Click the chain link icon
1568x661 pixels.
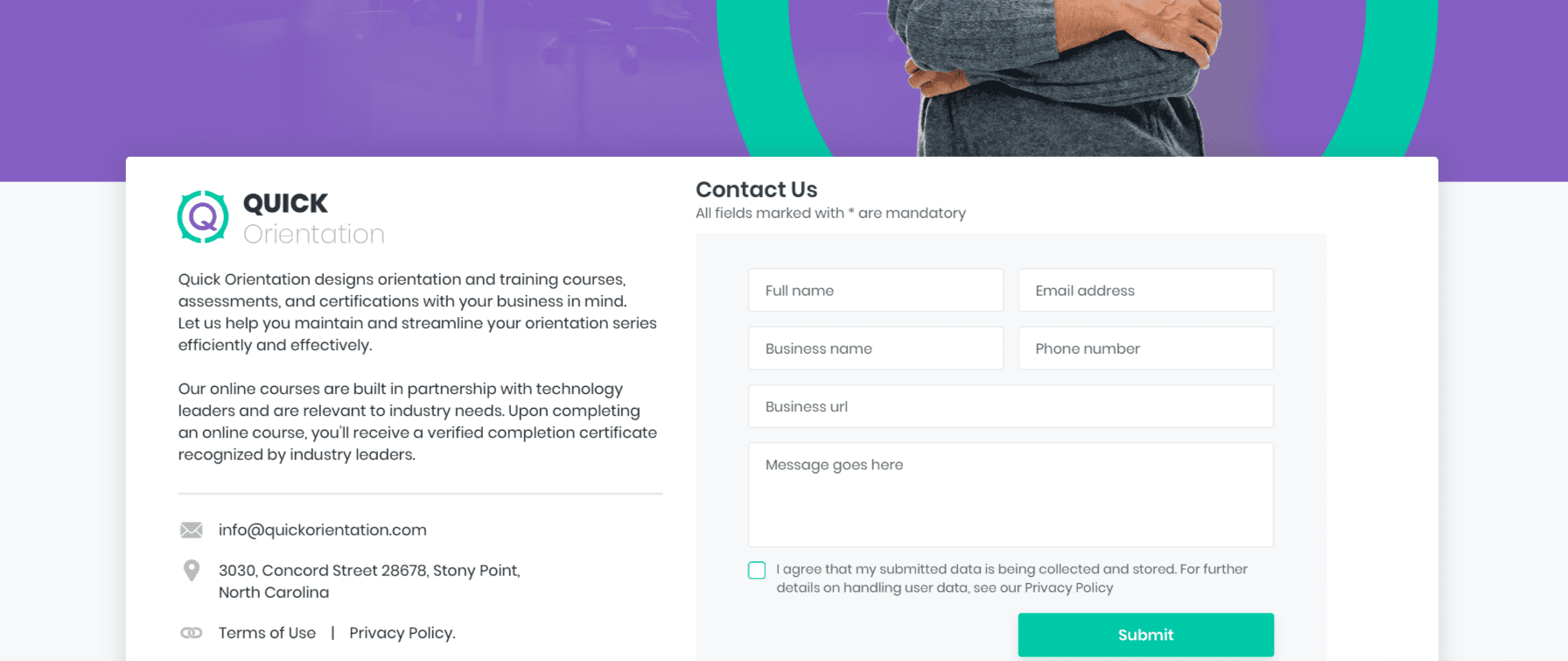click(191, 633)
